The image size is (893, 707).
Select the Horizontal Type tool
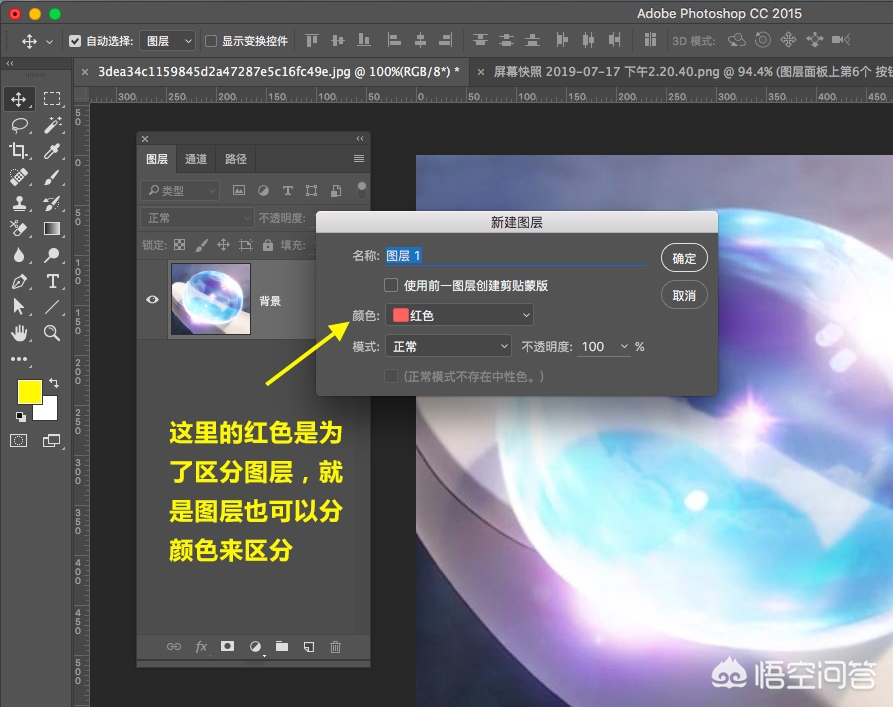pos(52,281)
